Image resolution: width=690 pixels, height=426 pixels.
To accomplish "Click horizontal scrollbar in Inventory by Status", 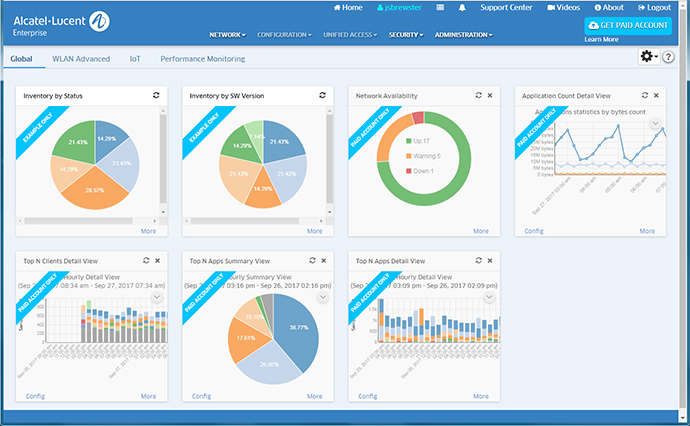I will click(85, 221).
